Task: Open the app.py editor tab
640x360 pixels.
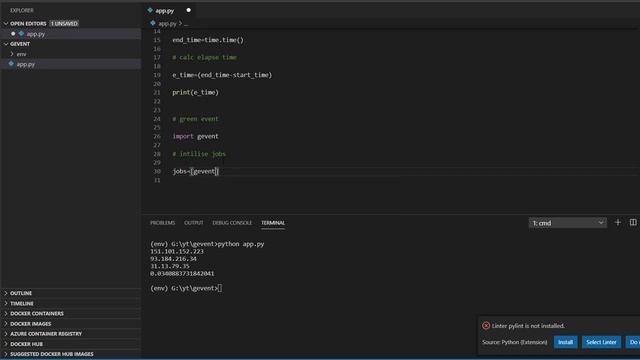Action: pos(169,11)
